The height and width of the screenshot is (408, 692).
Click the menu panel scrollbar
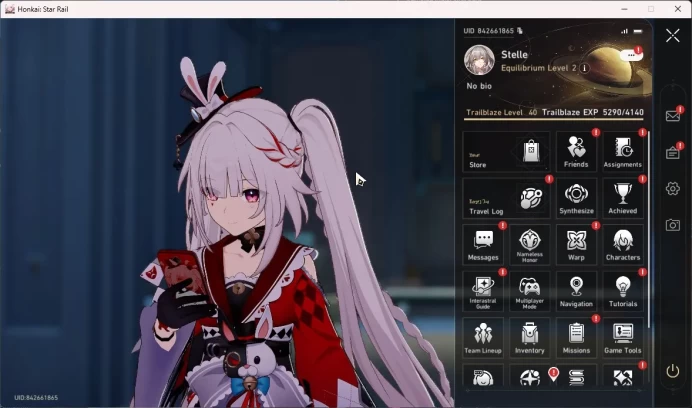point(649,230)
